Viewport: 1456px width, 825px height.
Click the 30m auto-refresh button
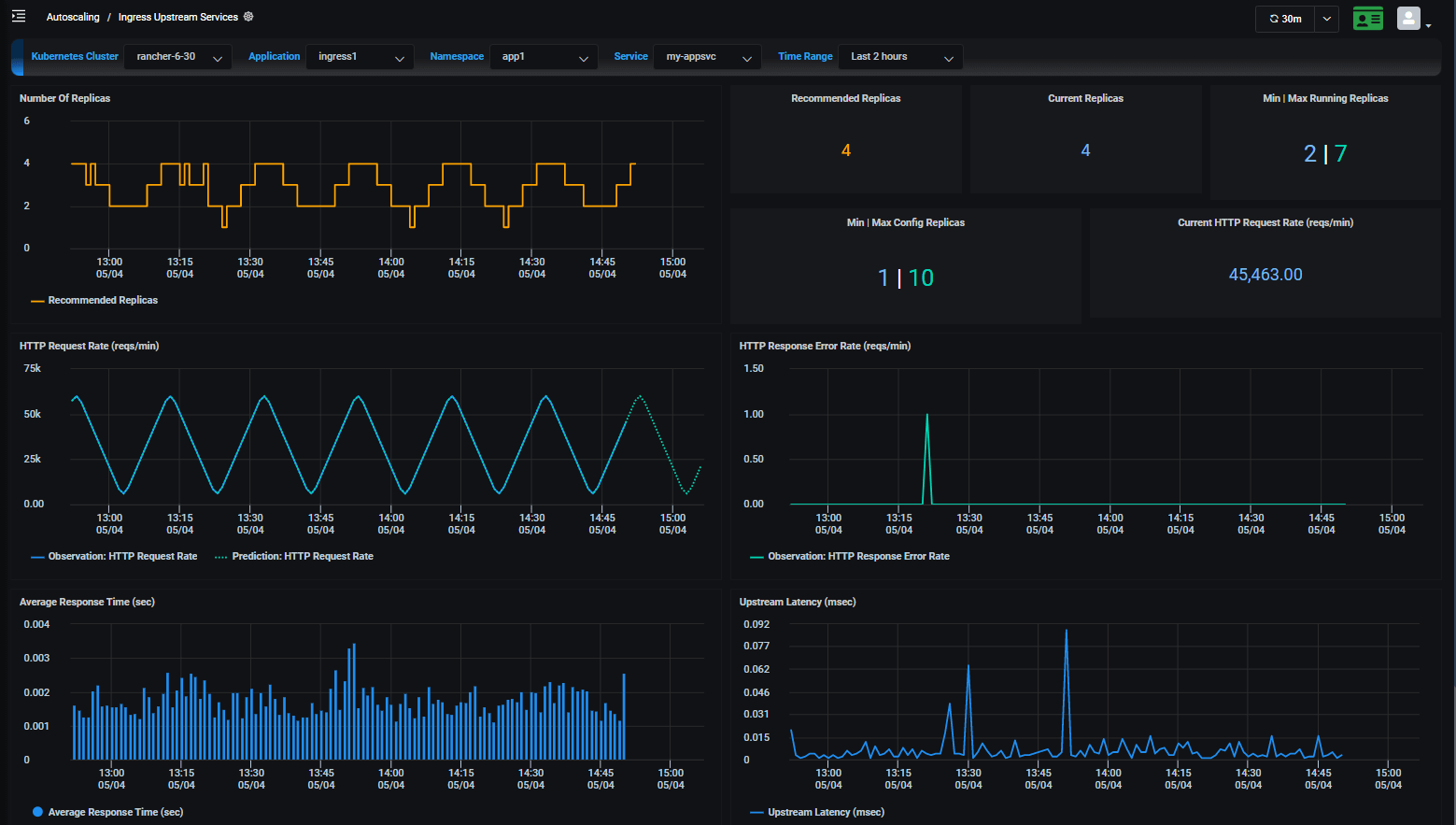point(1285,19)
